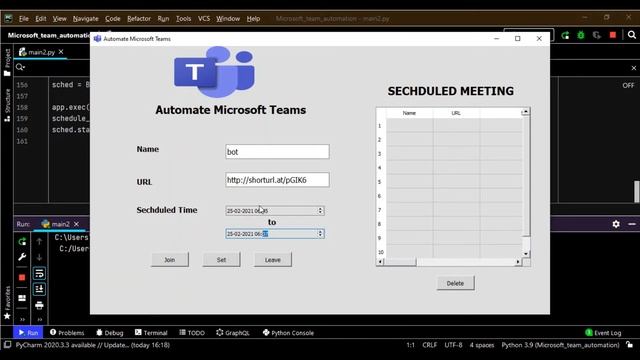Click the table's vertical scrollbar up arrow

(526, 111)
